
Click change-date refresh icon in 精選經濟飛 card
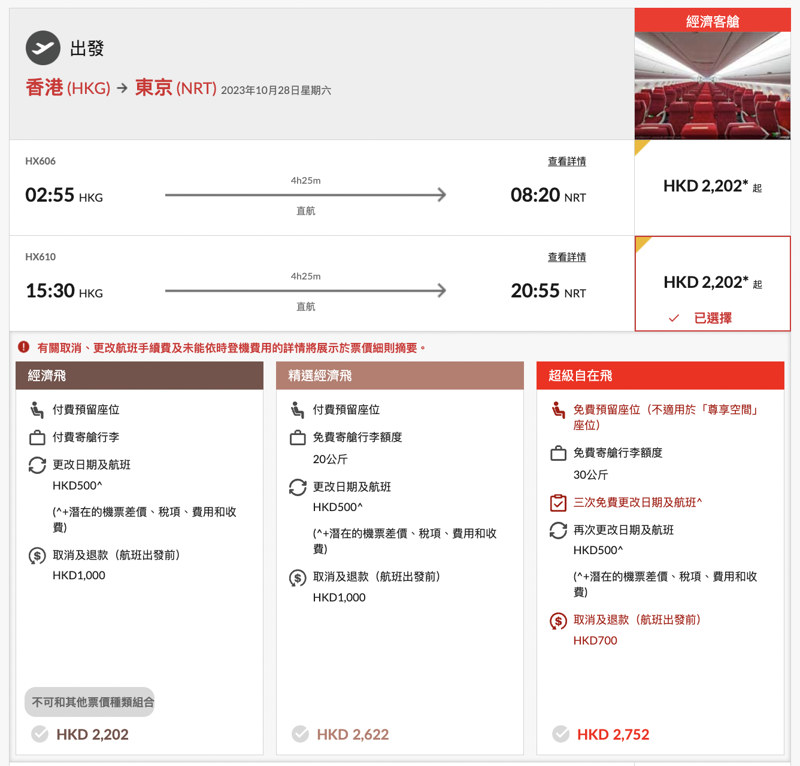coord(298,487)
